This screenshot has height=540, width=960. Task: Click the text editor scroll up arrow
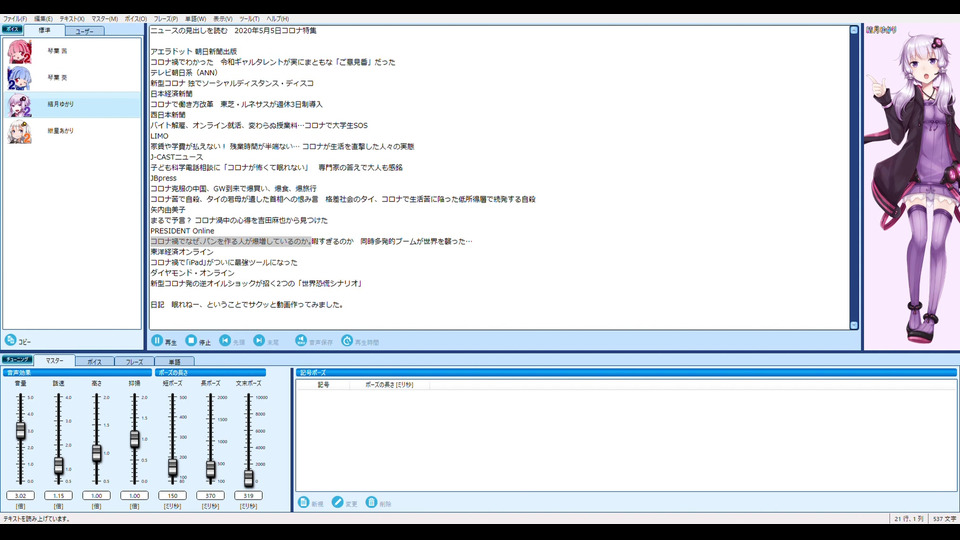[x=854, y=30]
